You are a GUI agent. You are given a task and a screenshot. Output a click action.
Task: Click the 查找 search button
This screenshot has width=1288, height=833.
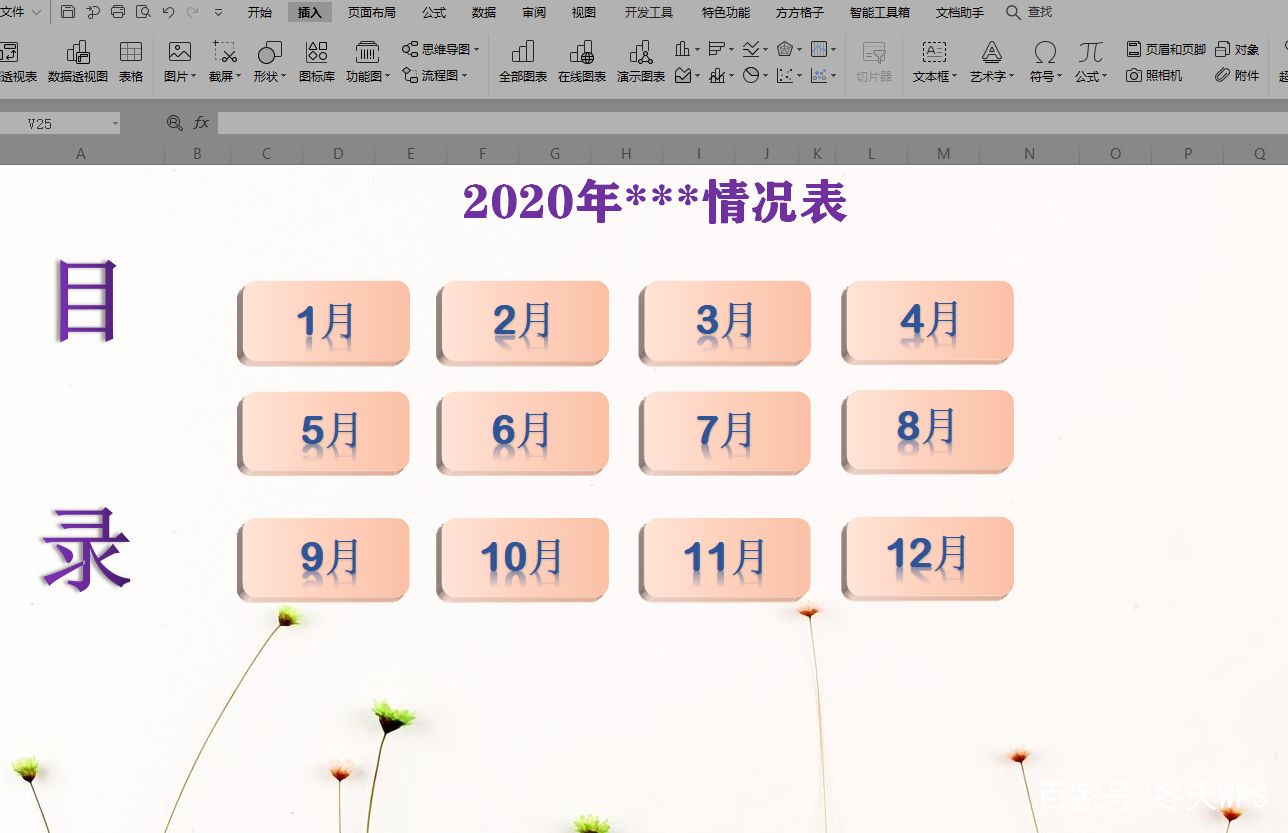(1030, 12)
